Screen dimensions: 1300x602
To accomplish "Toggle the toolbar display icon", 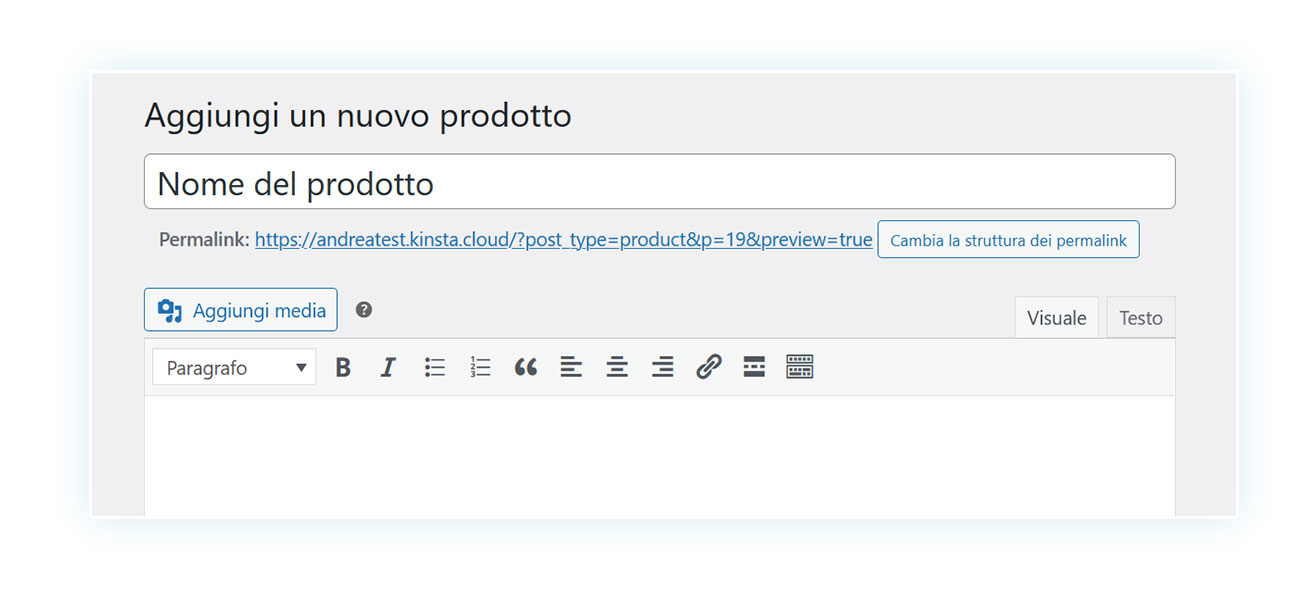I will click(x=800, y=367).
